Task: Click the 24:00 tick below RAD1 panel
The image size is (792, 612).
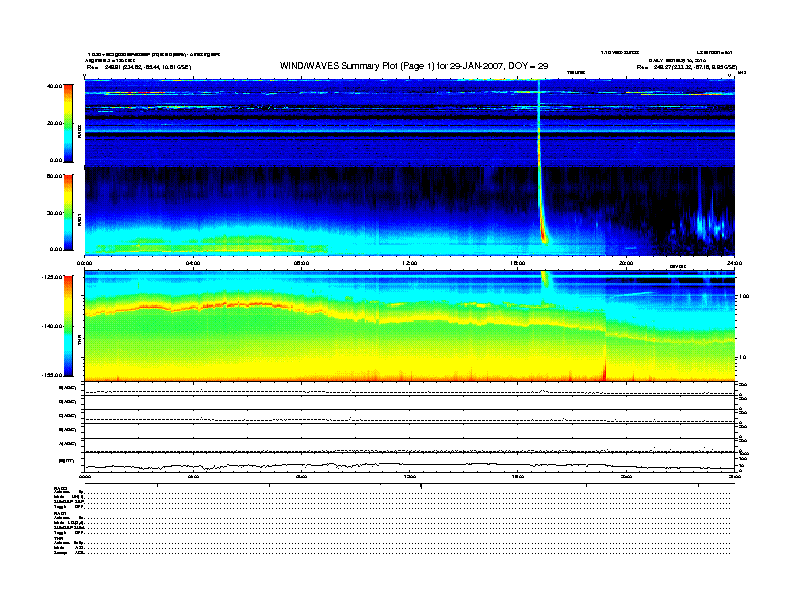Action: 734,263
